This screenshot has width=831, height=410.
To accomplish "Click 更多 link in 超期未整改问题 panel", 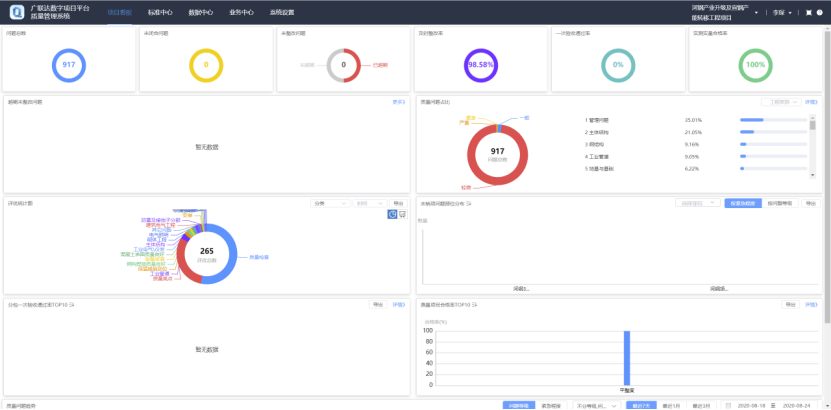I will (x=398, y=102).
